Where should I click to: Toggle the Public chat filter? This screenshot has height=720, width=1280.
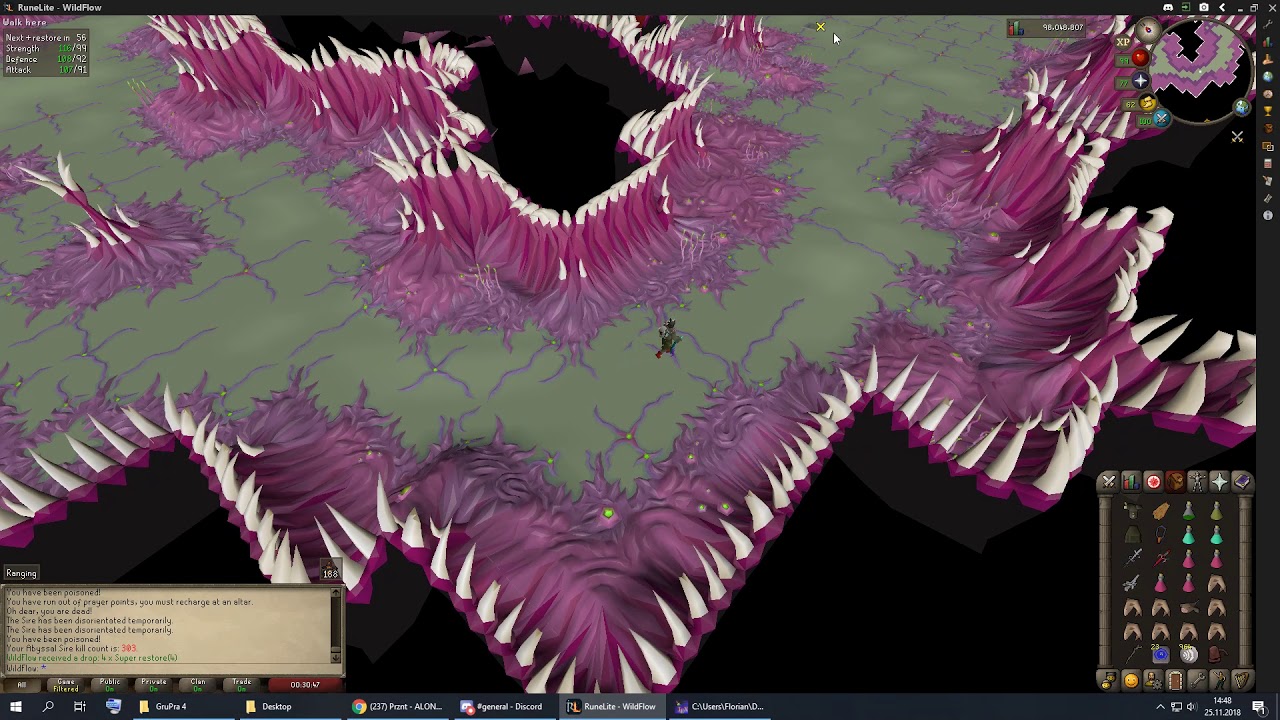(x=109, y=684)
